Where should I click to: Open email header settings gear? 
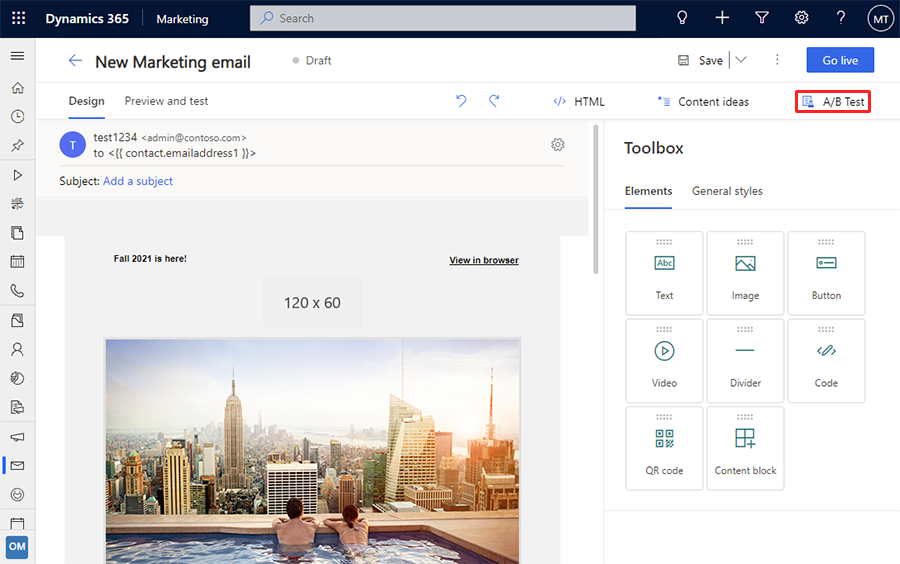tap(558, 145)
